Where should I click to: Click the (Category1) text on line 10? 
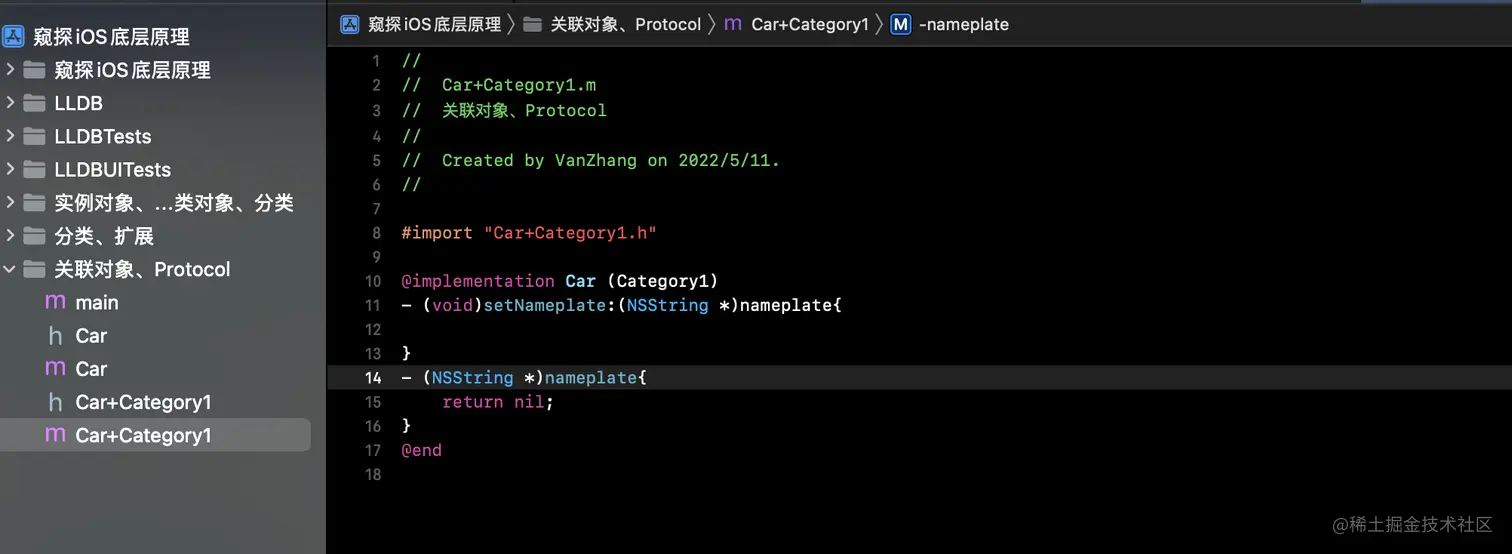pos(662,281)
